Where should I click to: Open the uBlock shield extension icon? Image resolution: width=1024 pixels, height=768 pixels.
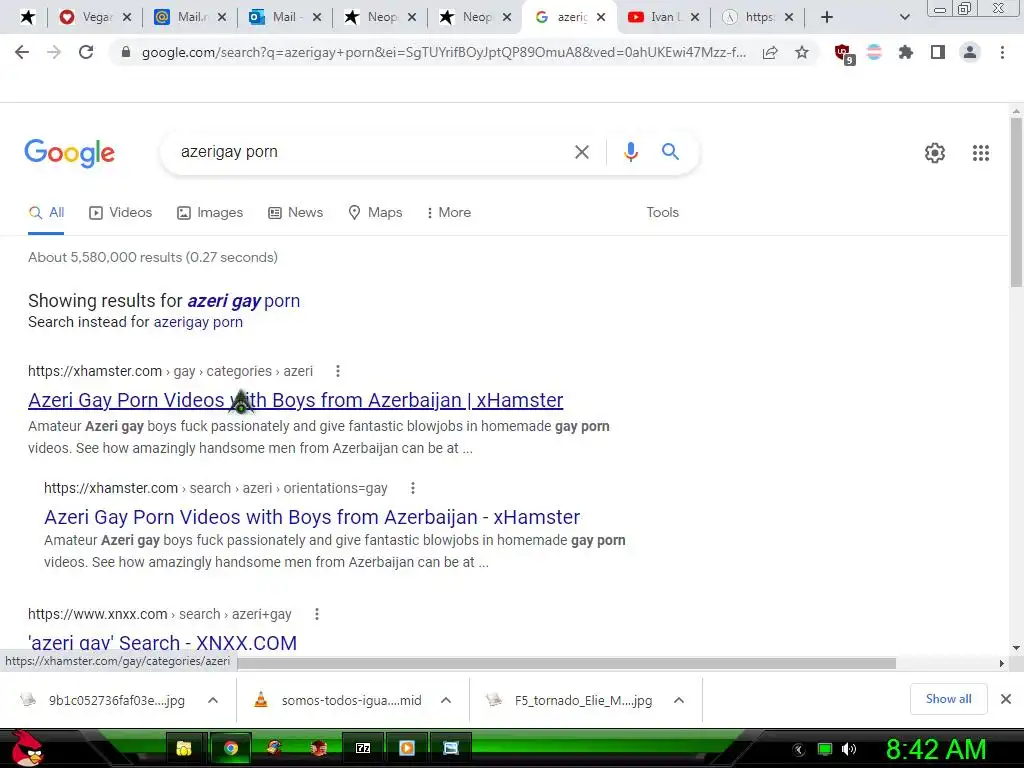pos(844,53)
